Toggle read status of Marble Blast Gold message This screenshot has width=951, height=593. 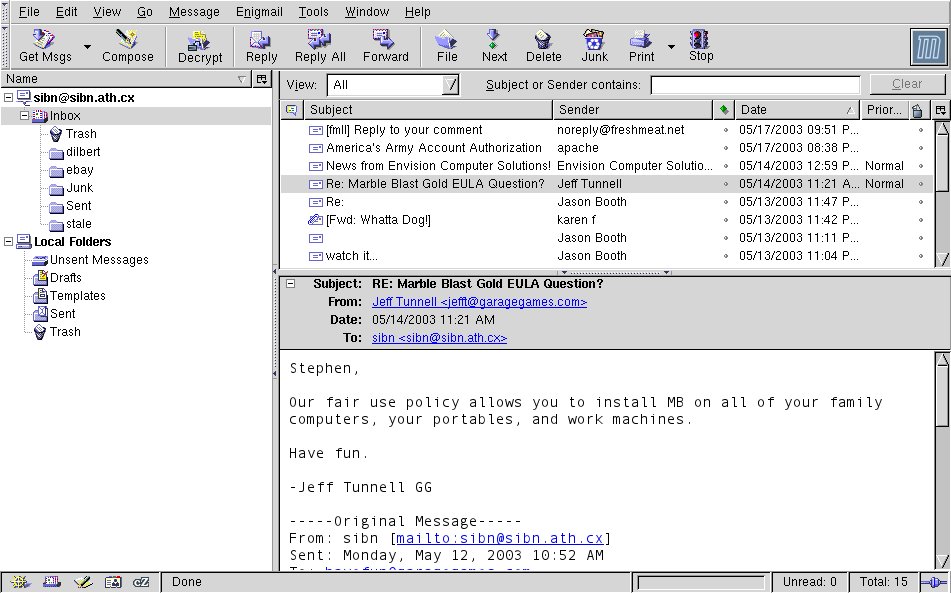725,184
